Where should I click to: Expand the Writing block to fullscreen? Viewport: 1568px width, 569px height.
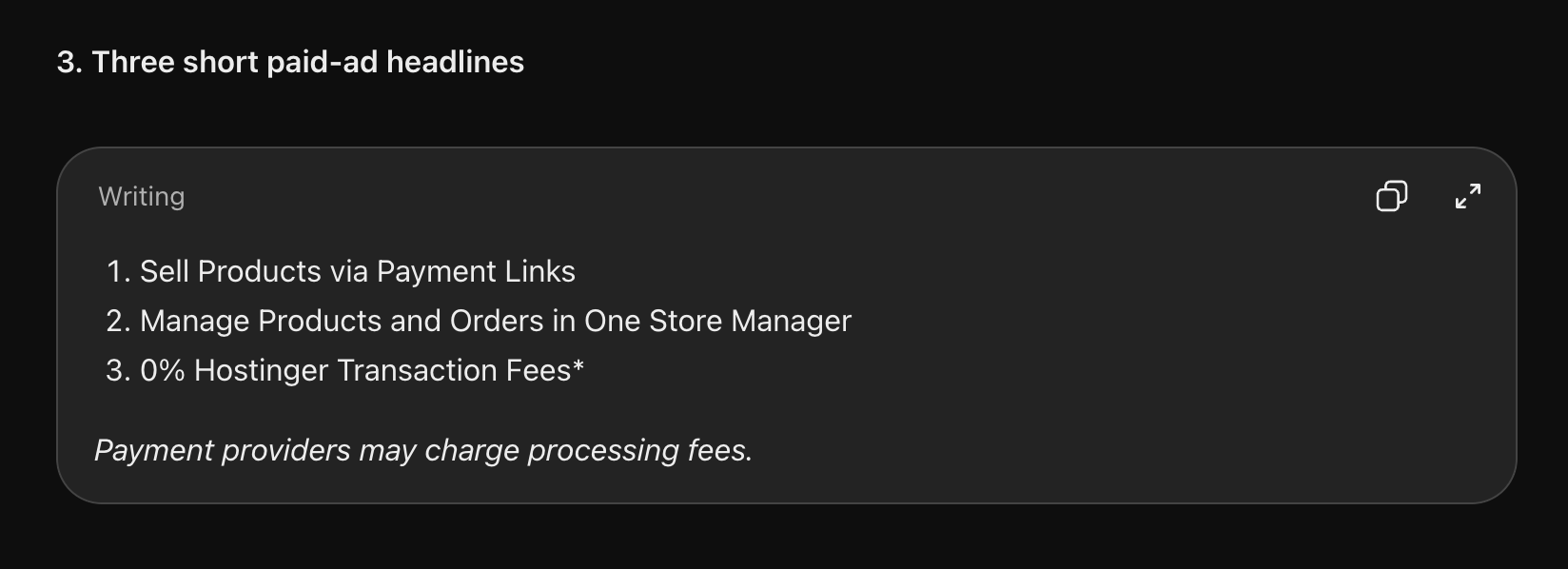tap(1468, 196)
